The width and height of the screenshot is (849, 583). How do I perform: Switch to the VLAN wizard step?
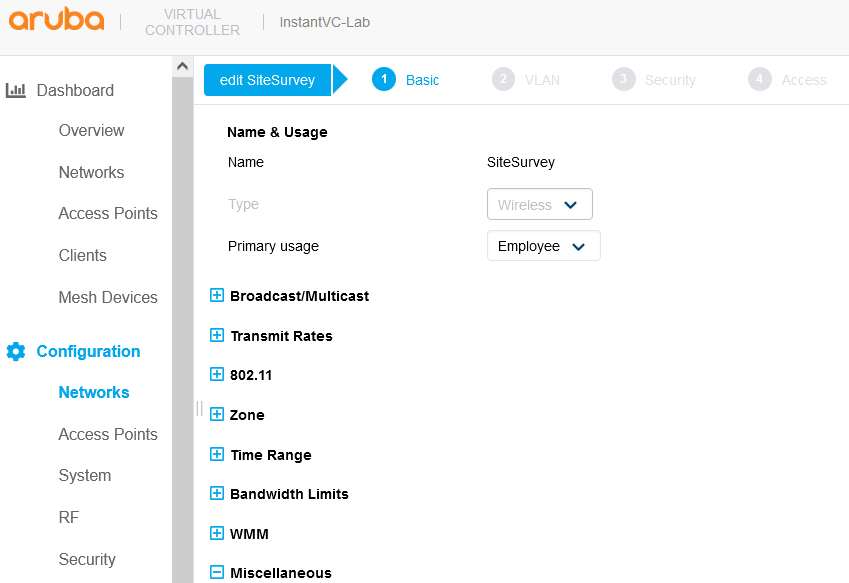point(527,79)
